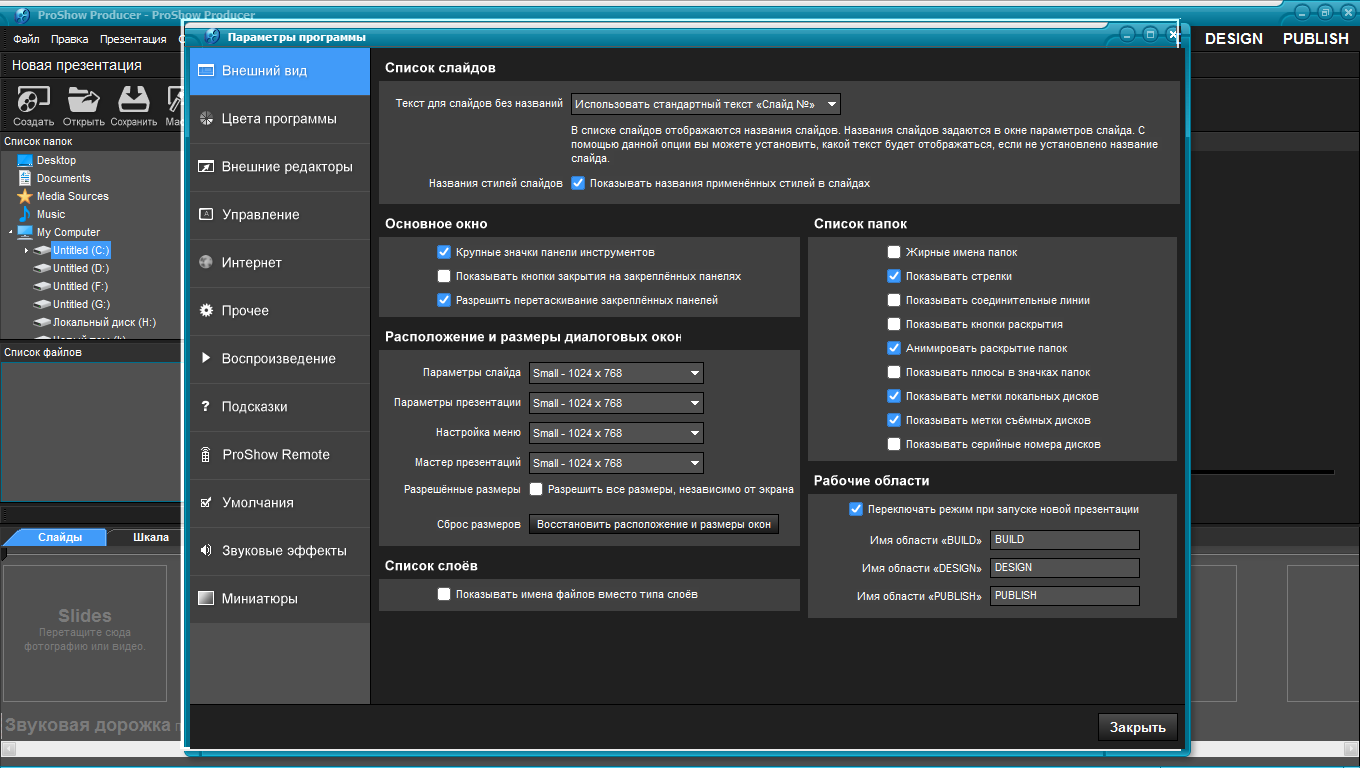This screenshot has height=768, width=1360.
Task: Switch to PUBLISH workspace
Action: [x=1316, y=38]
